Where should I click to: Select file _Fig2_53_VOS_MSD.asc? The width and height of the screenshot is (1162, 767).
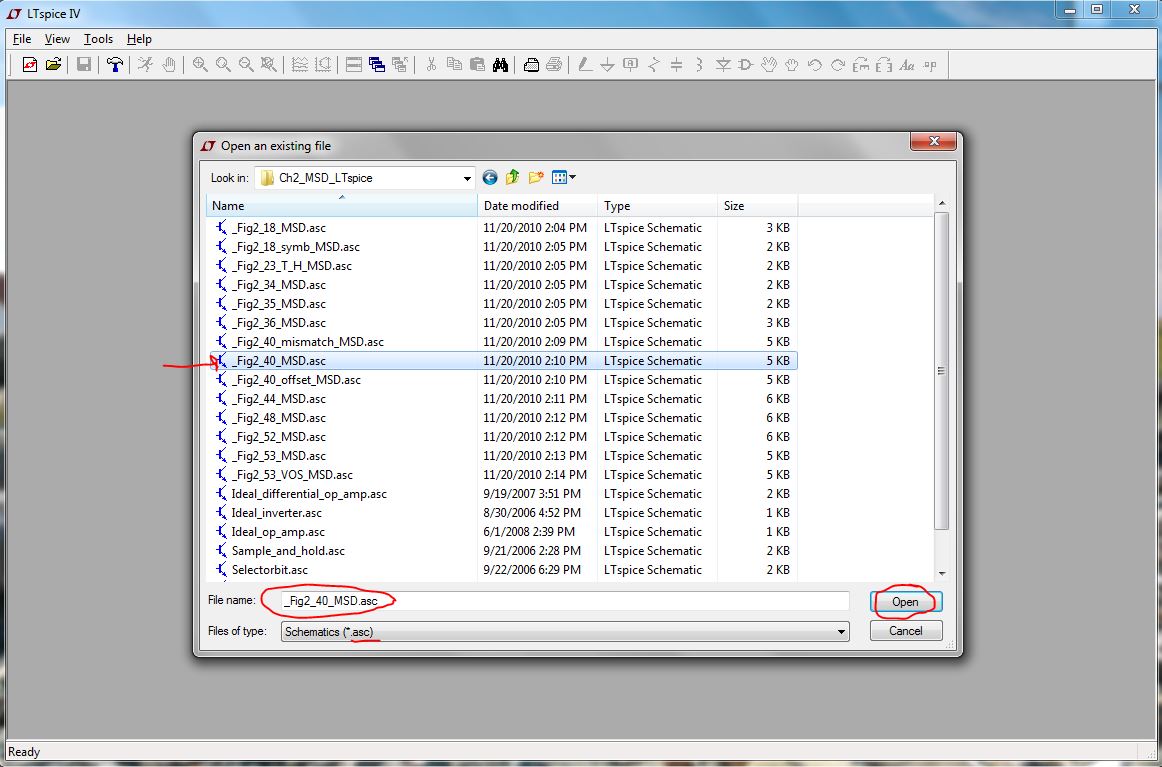(292, 474)
